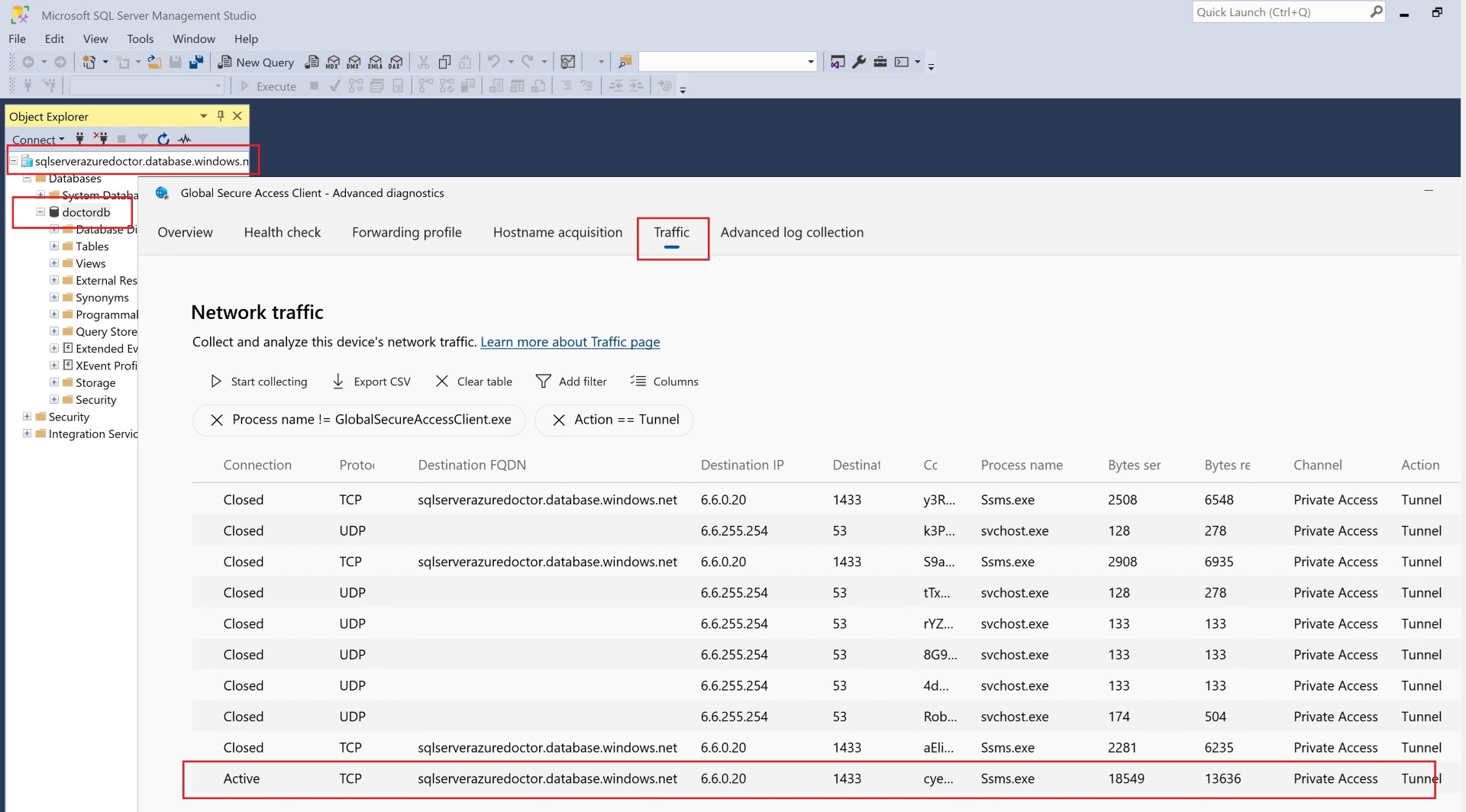Click the MDX query icon
The width and height of the screenshot is (1466, 812).
[333, 62]
